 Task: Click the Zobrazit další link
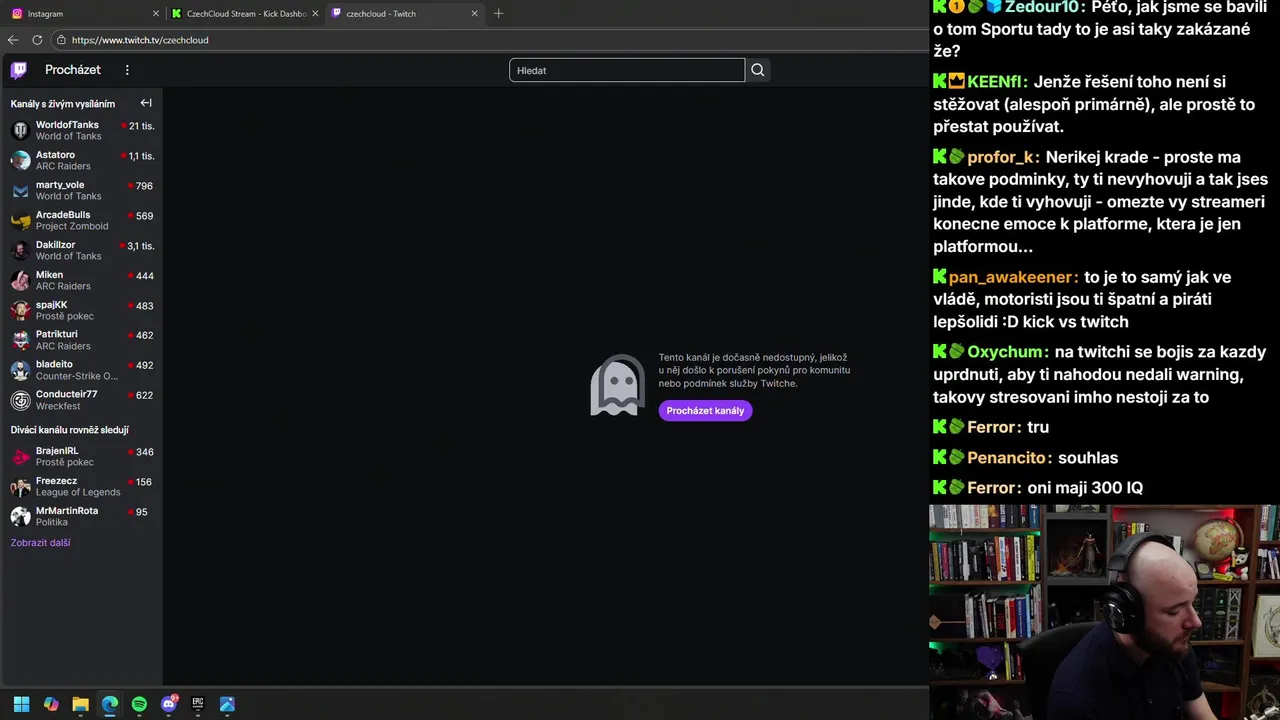(41, 543)
